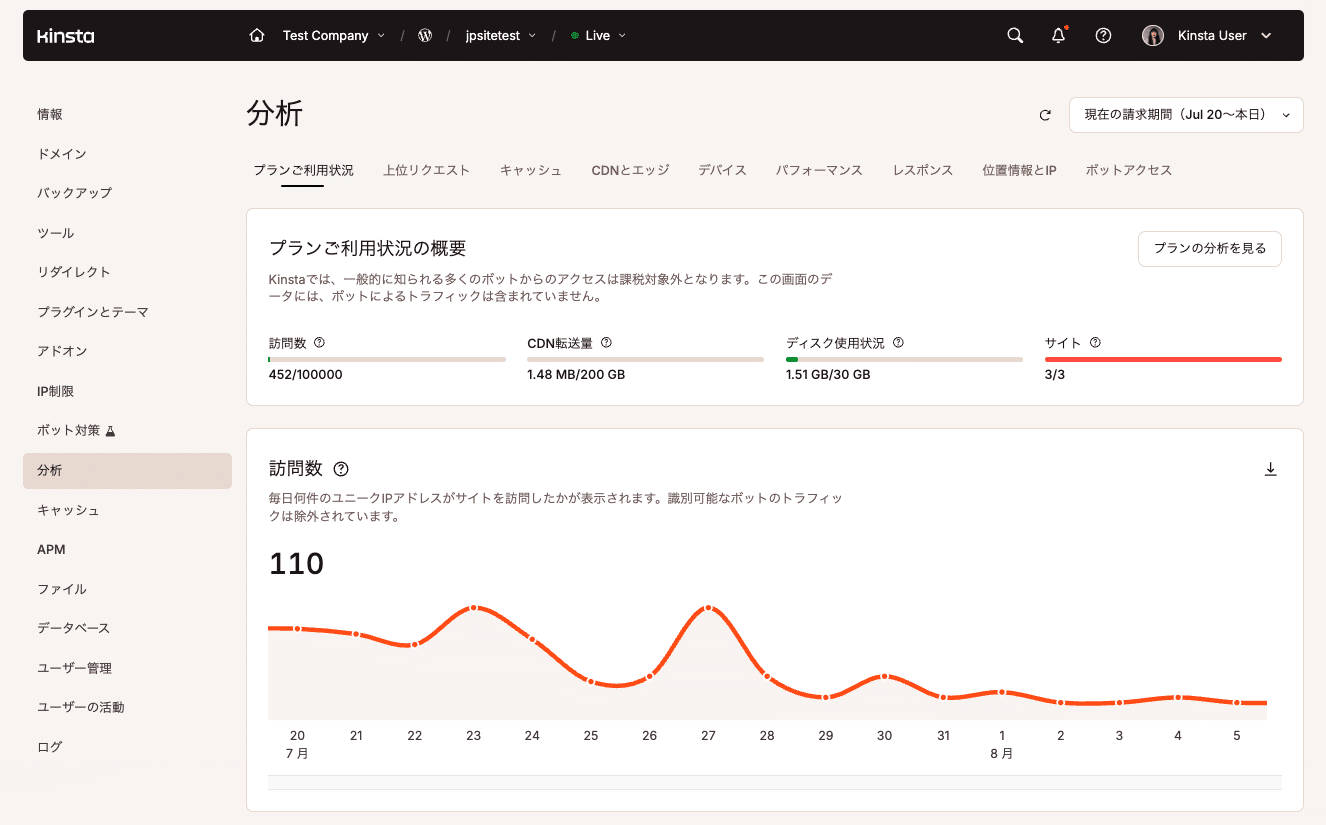1326x825 pixels.
Task: Click 1.48 MB/200 GB value
Action: 576,375
